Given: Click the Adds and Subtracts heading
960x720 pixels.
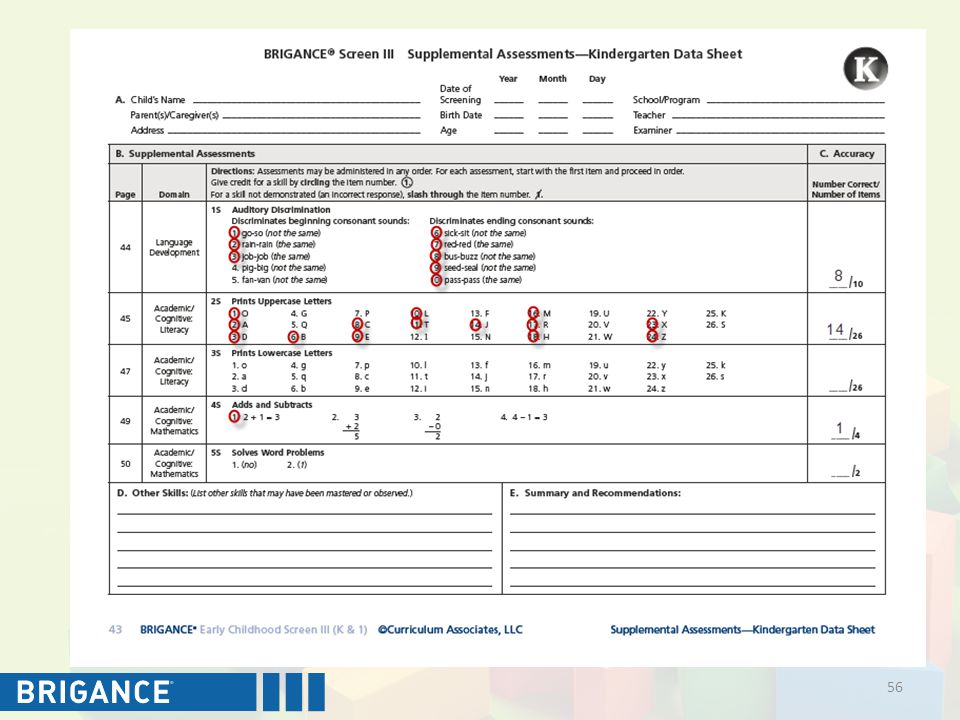Looking at the screenshot, I should coord(272,405).
